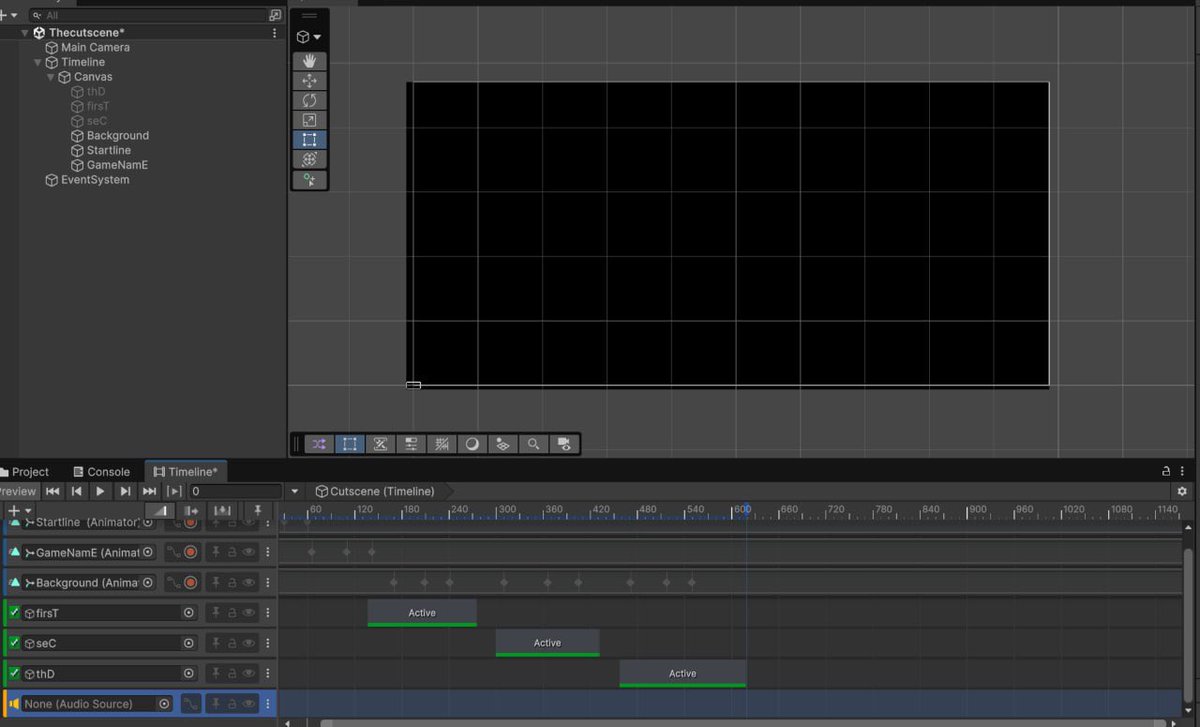Enable recording on GameNamE track
Viewport: 1200px width, 727px height.
coord(190,552)
